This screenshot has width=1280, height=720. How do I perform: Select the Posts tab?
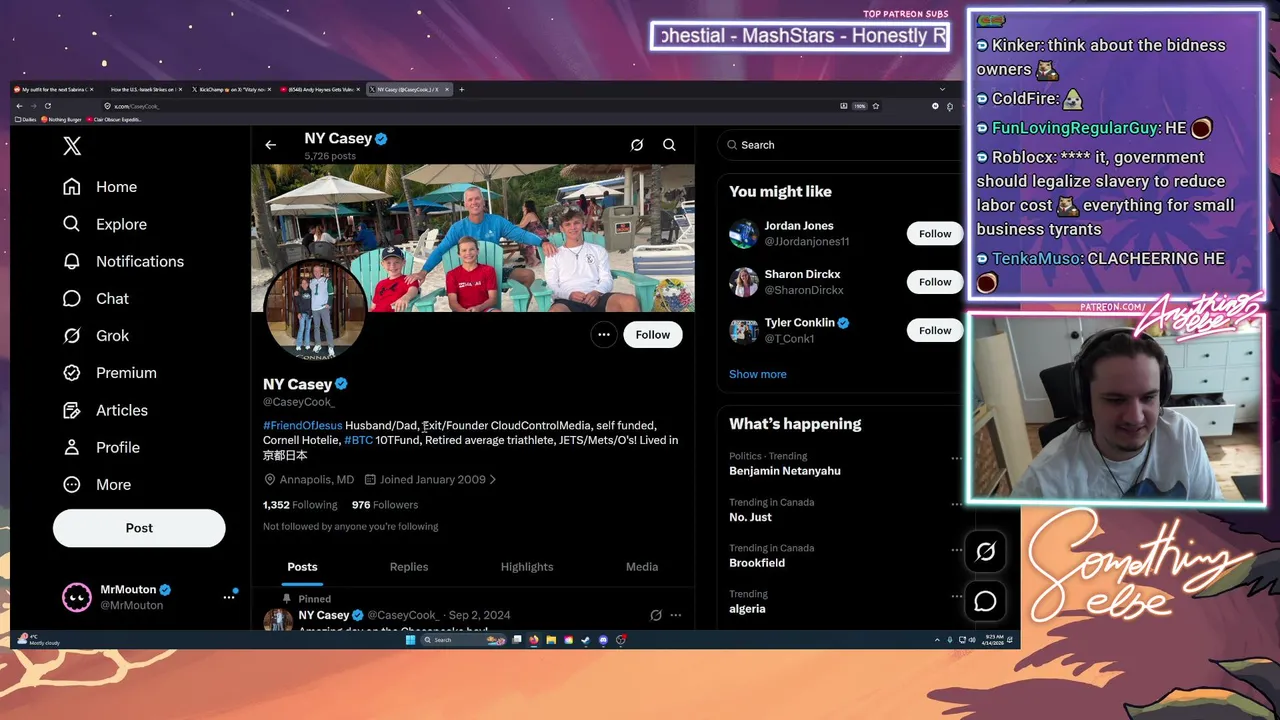click(302, 567)
